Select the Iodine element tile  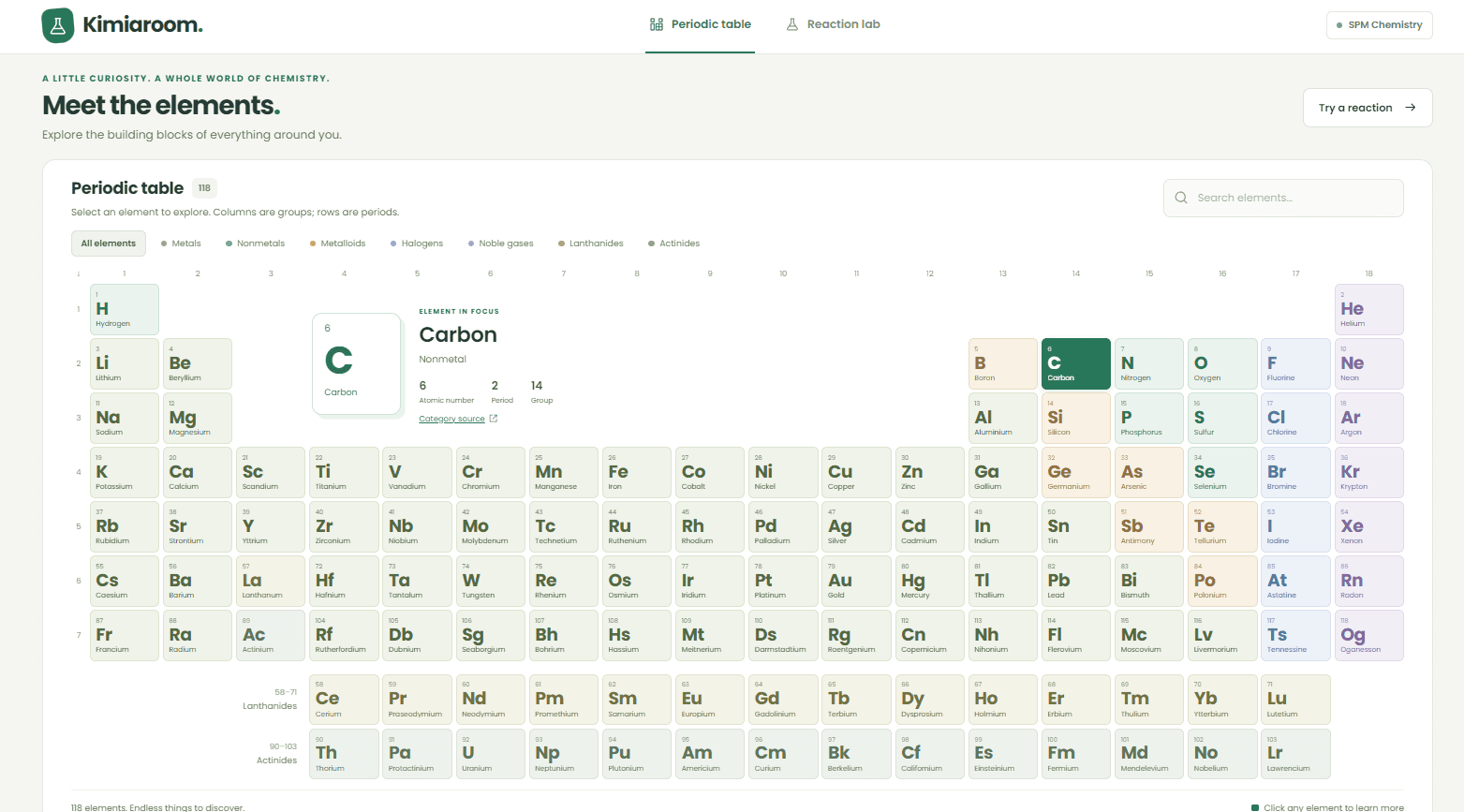pyautogui.click(x=1295, y=526)
